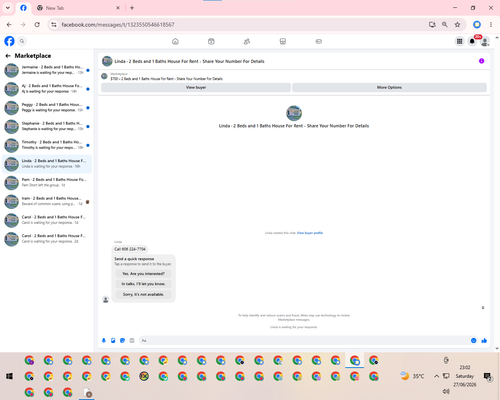The image size is (500, 400).
Task: Click the taskbar volume speaker icon
Action: coord(446,391)
